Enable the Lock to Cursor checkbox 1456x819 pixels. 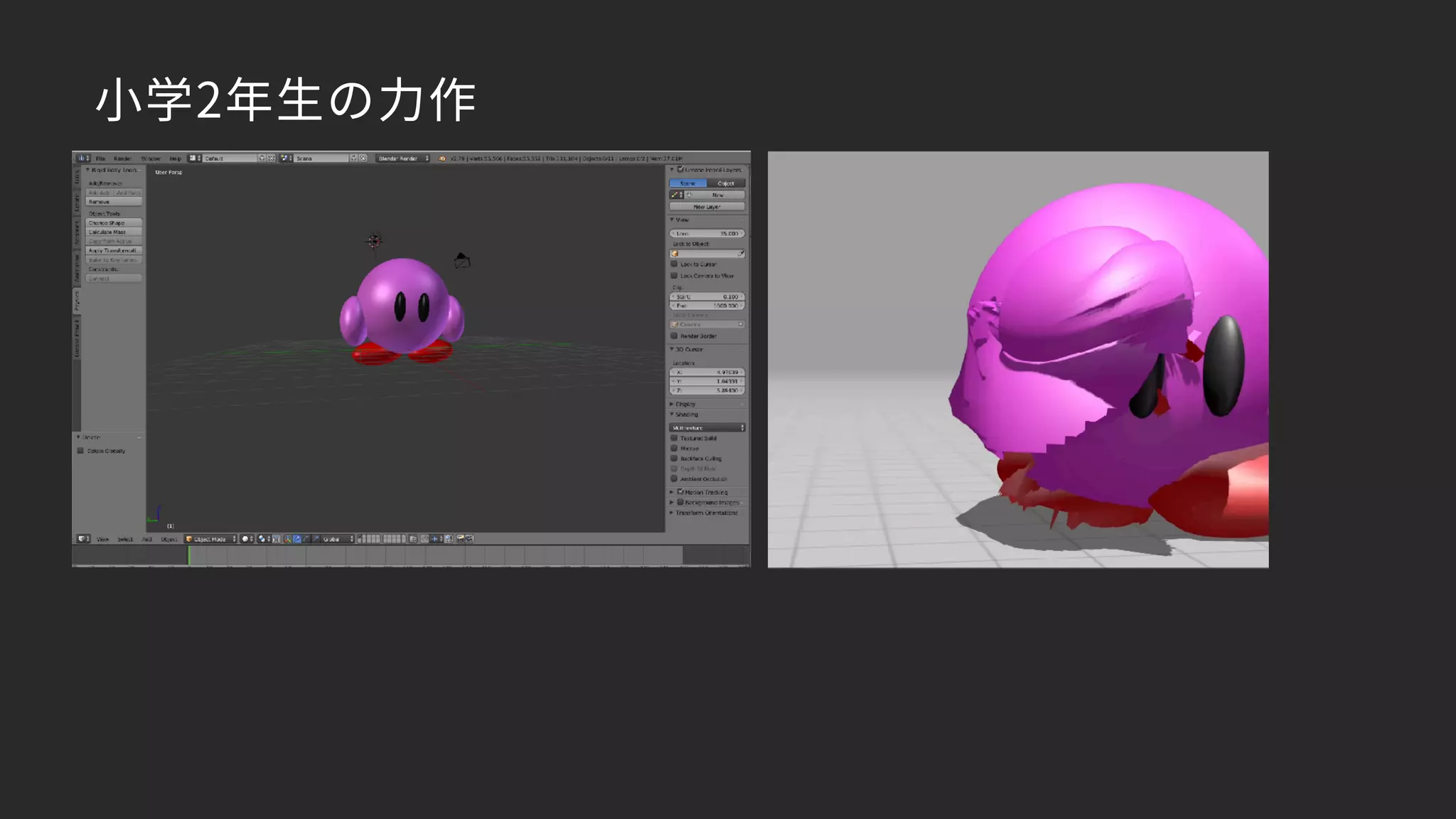[674, 264]
